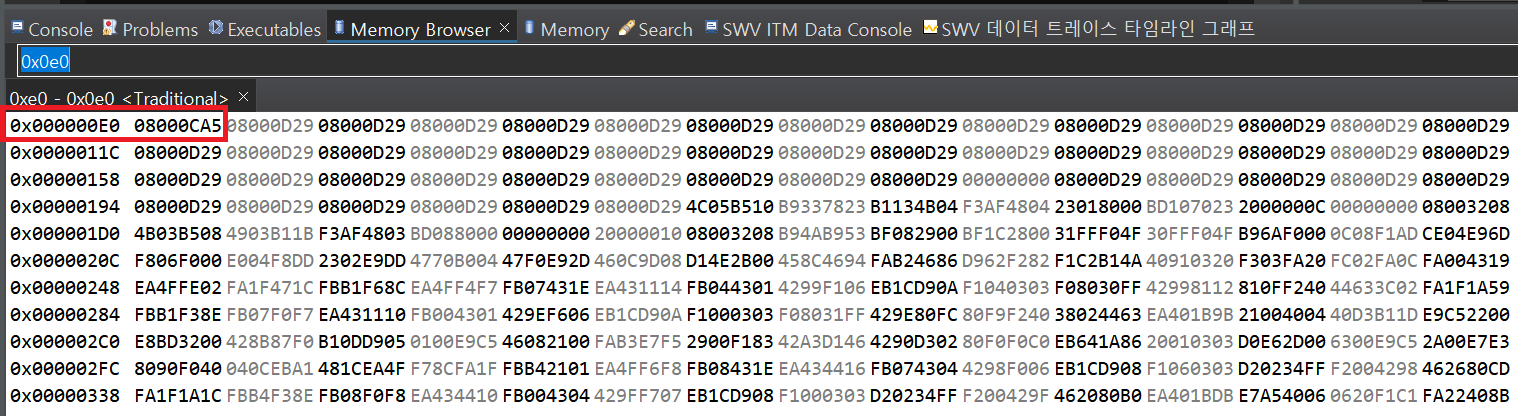Screen dimensions: 1518x416
Task: Select memory cell FBB42101
Action: coord(546,369)
